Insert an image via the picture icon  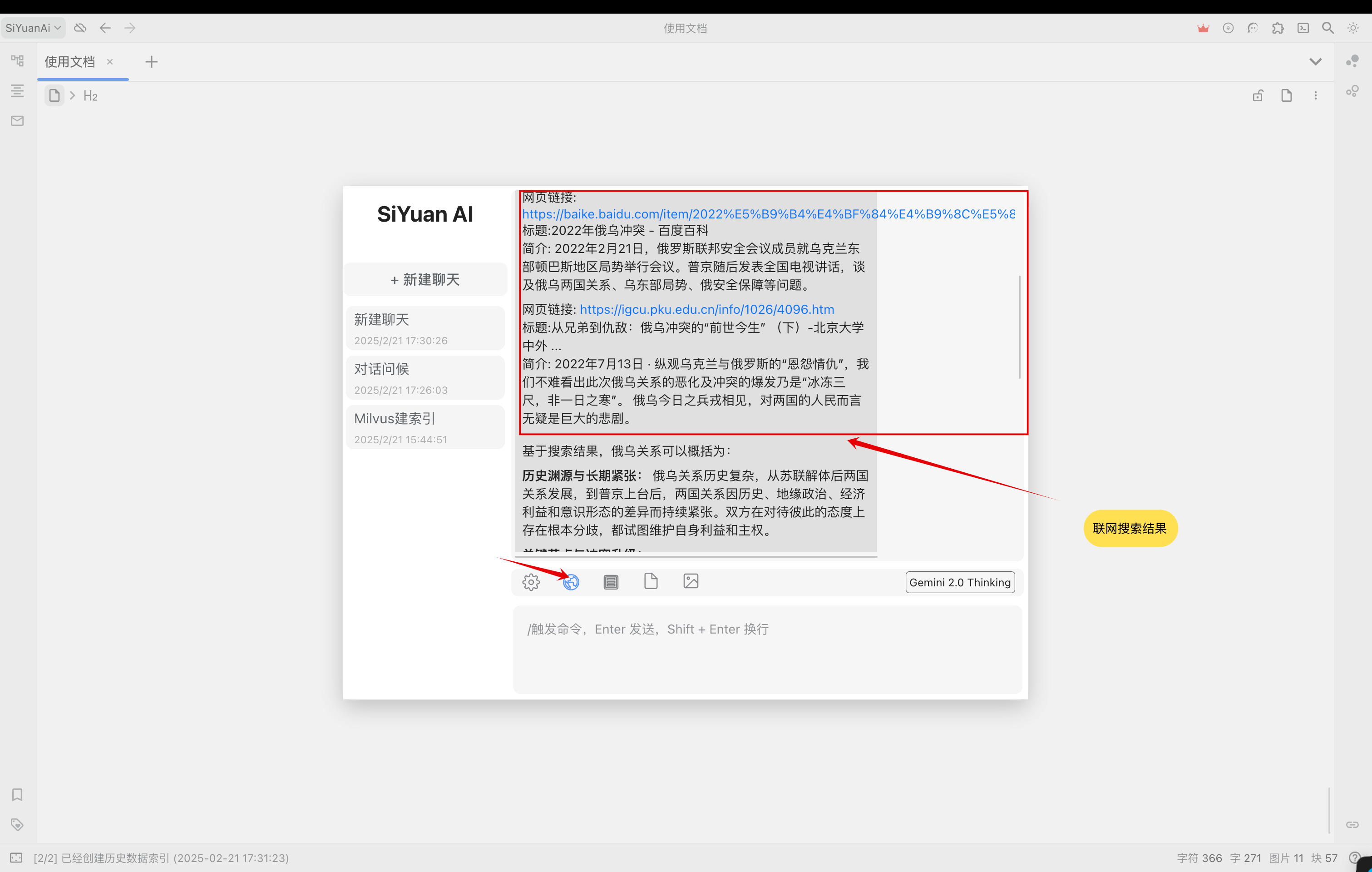(x=691, y=581)
